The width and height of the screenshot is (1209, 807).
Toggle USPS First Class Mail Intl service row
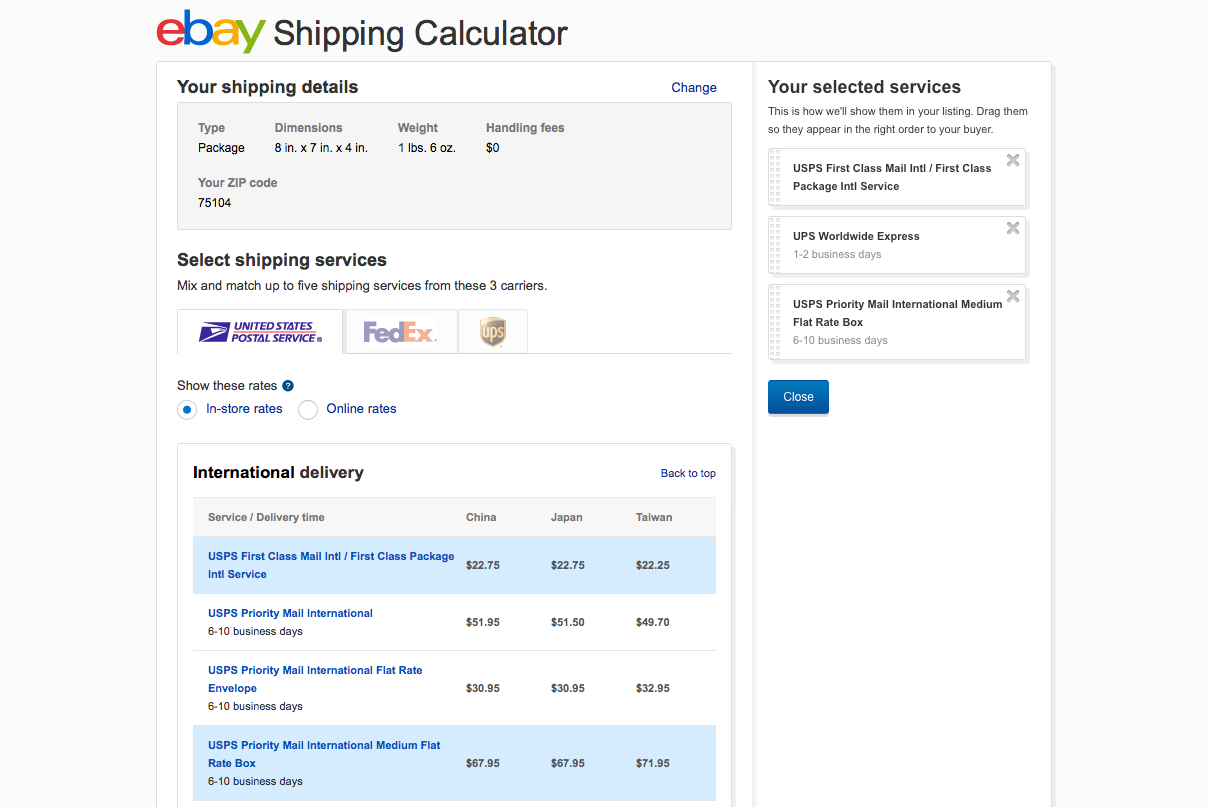coord(331,565)
